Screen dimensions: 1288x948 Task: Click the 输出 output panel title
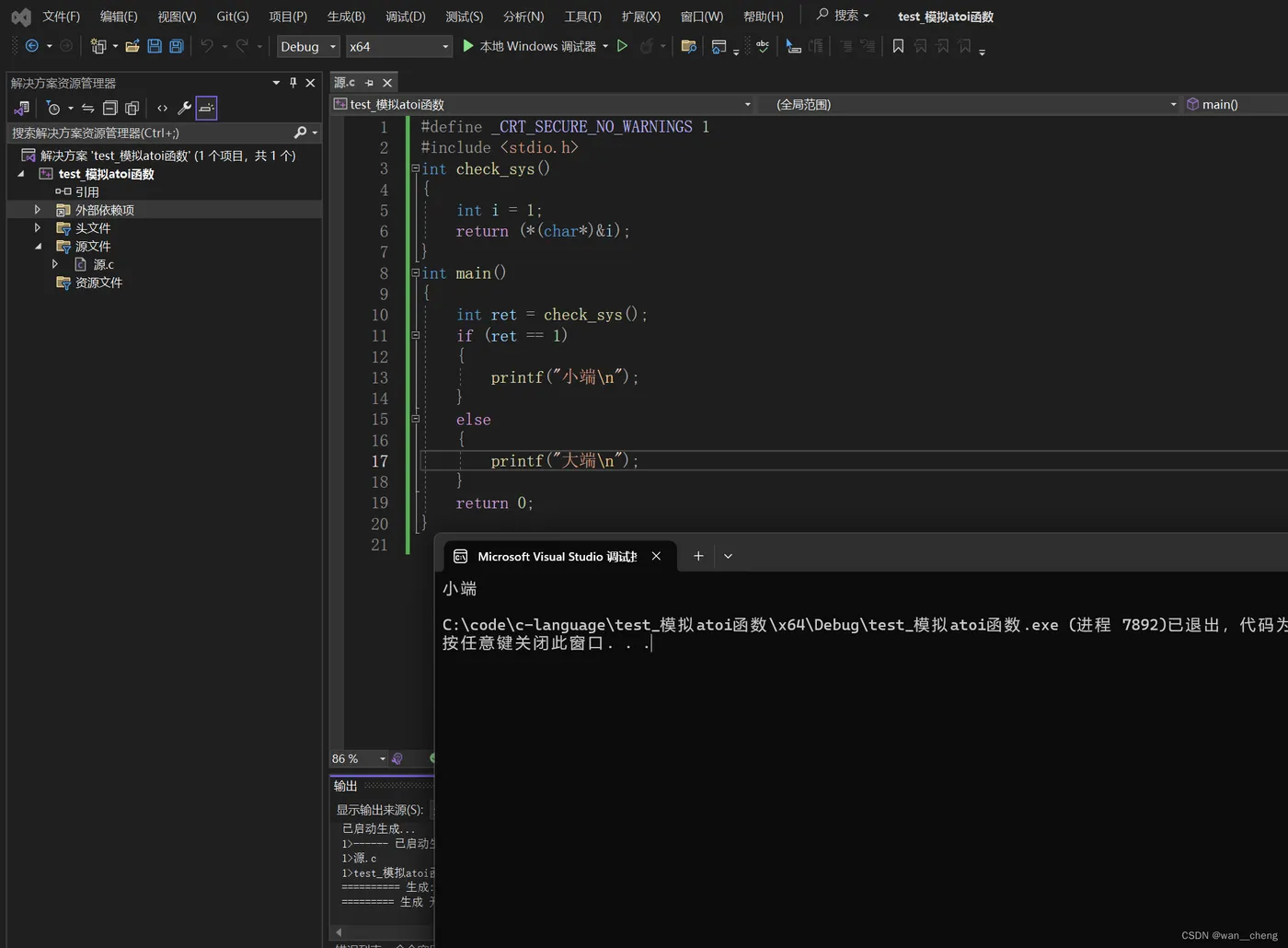click(x=345, y=785)
